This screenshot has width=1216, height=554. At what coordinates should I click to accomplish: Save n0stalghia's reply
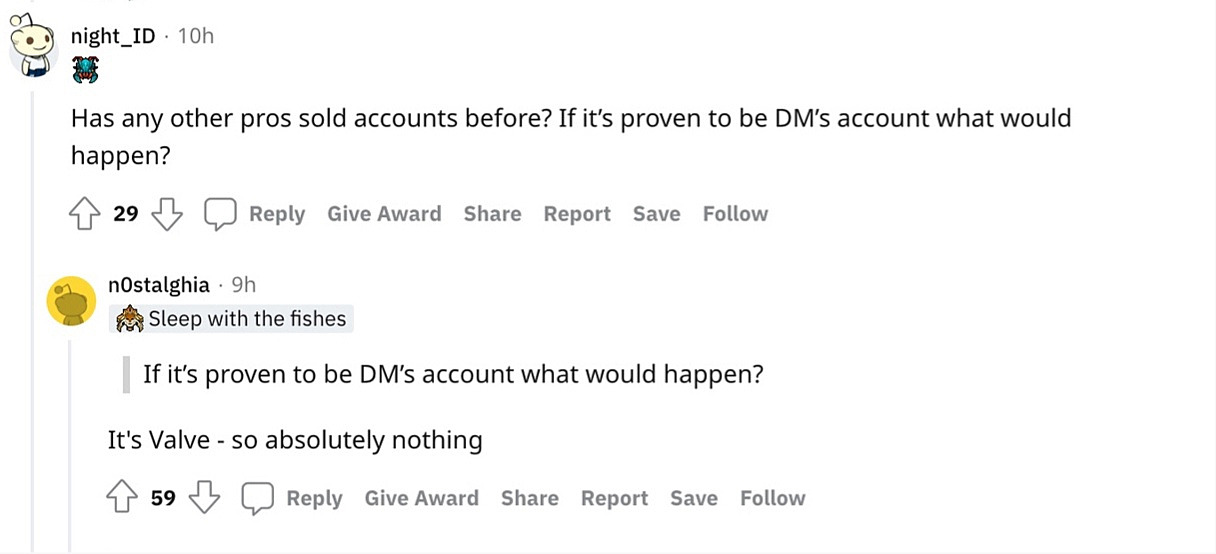coord(694,498)
